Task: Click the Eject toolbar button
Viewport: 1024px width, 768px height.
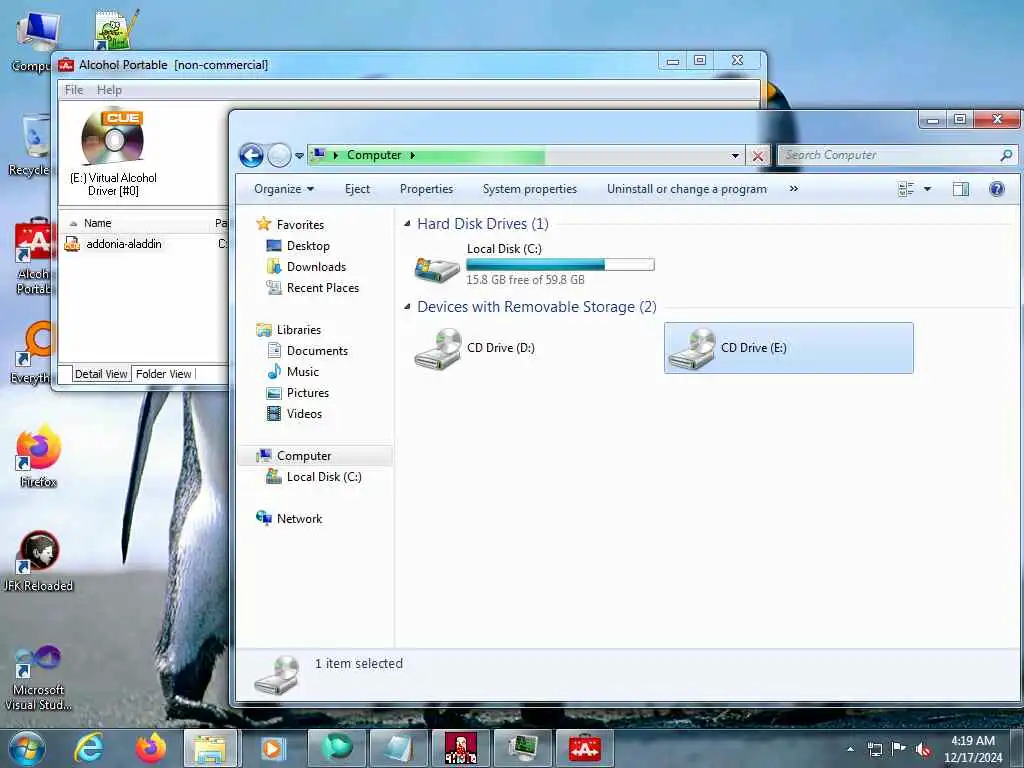Action: click(357, 189)
